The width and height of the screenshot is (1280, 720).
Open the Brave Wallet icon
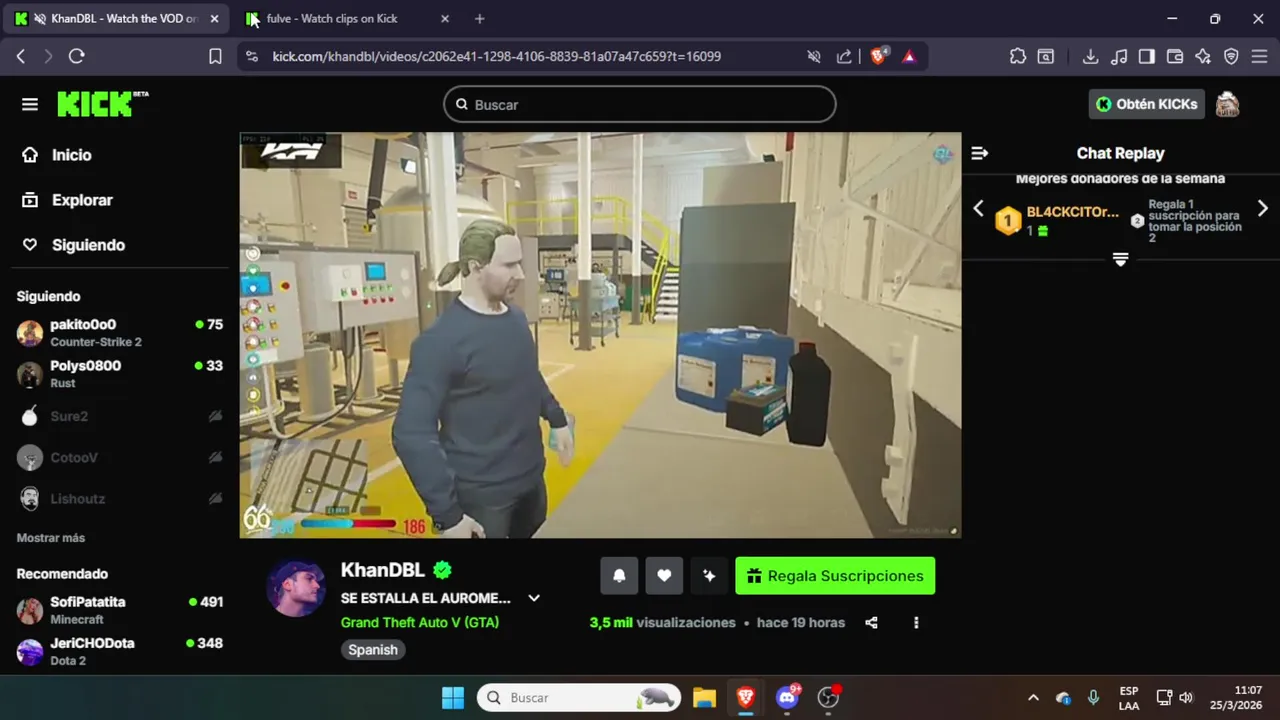coord(1175,56)
